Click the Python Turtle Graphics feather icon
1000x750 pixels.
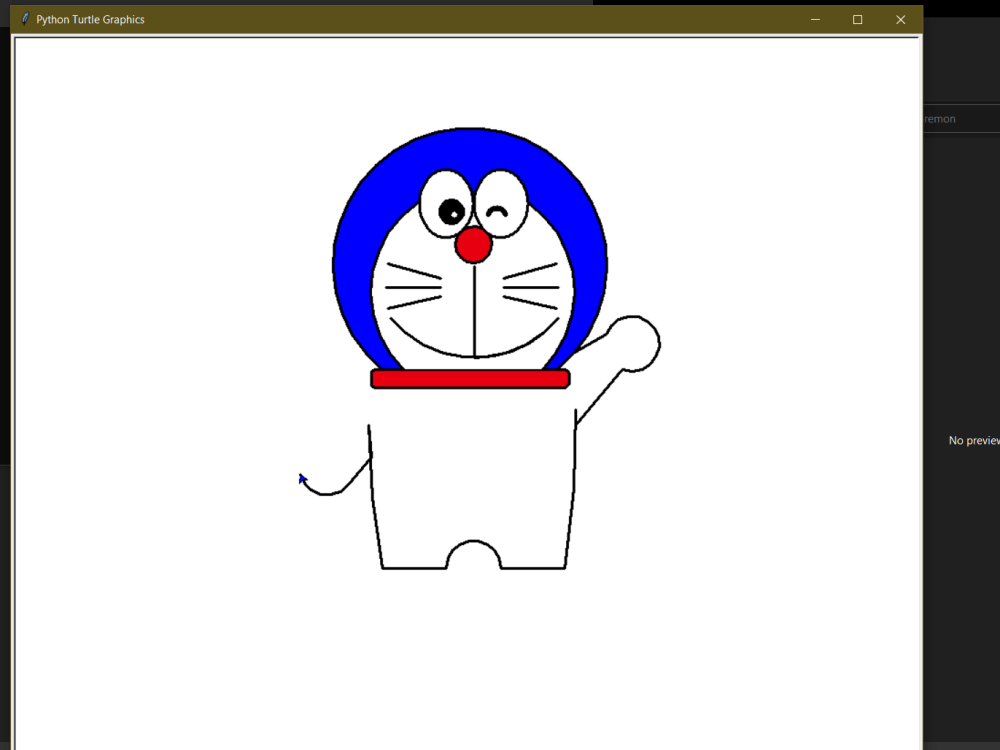25,19
